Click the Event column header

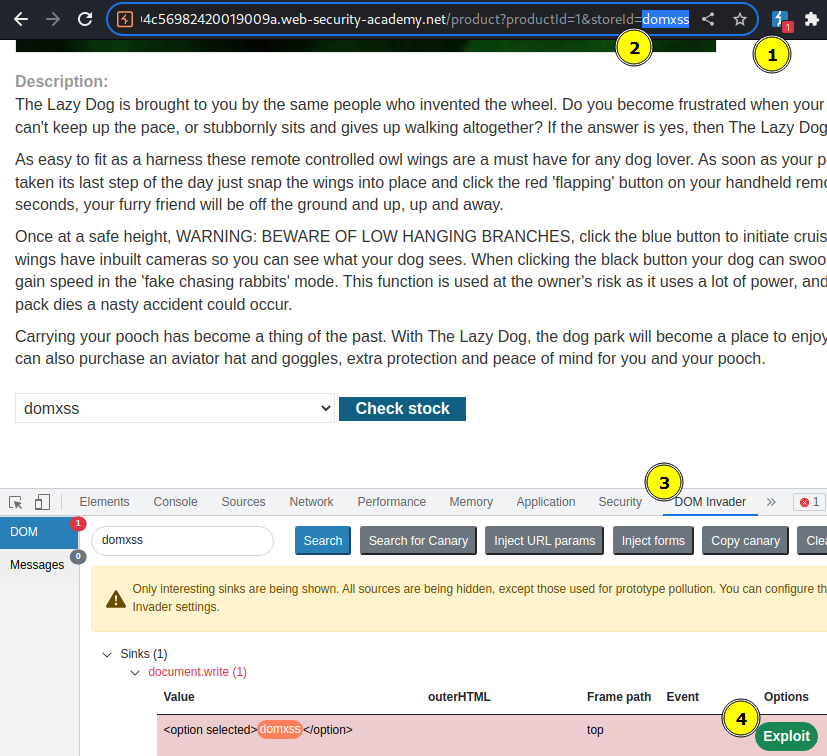(x=682, y=696)
